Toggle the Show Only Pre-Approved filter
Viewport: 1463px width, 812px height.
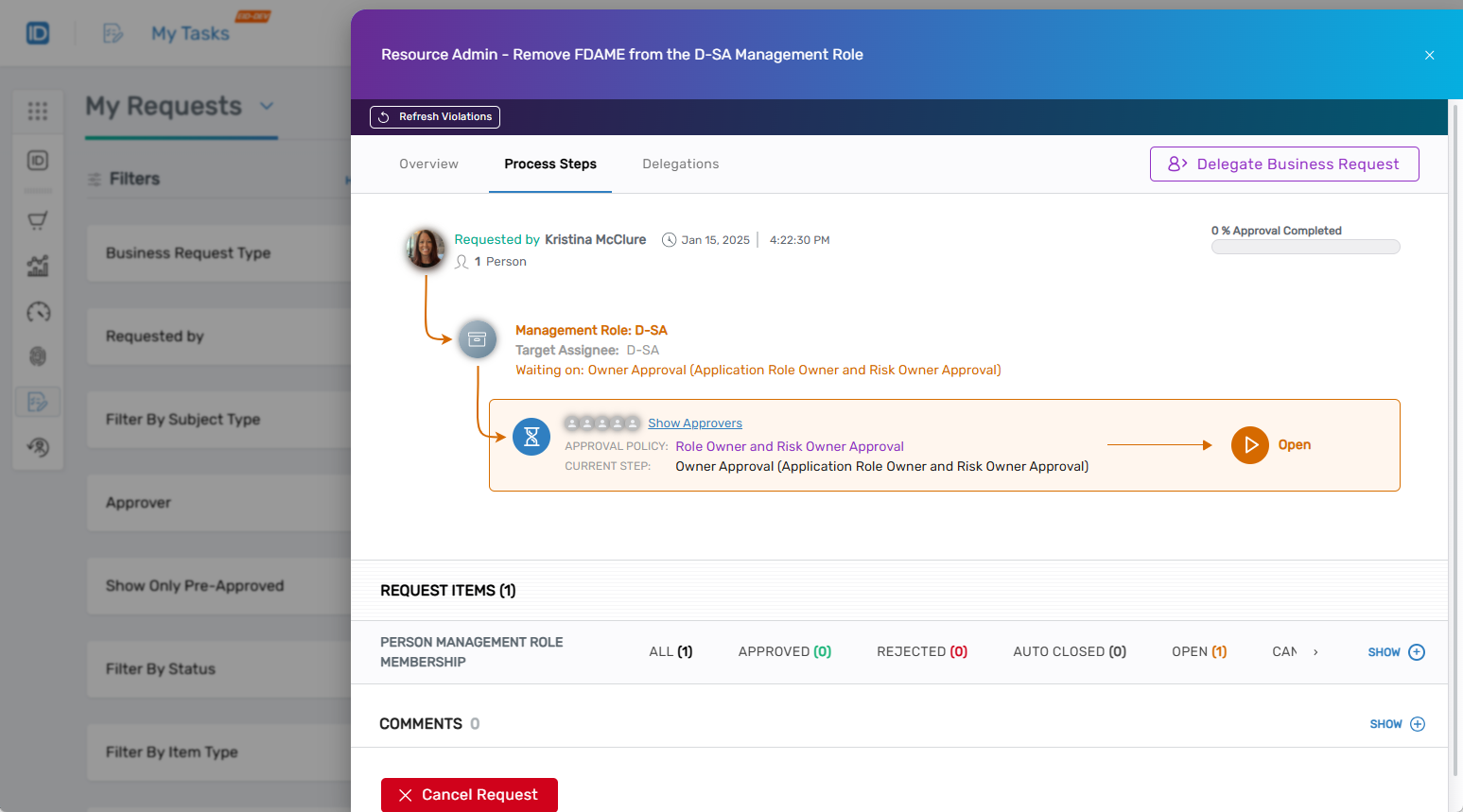[196, 586]
